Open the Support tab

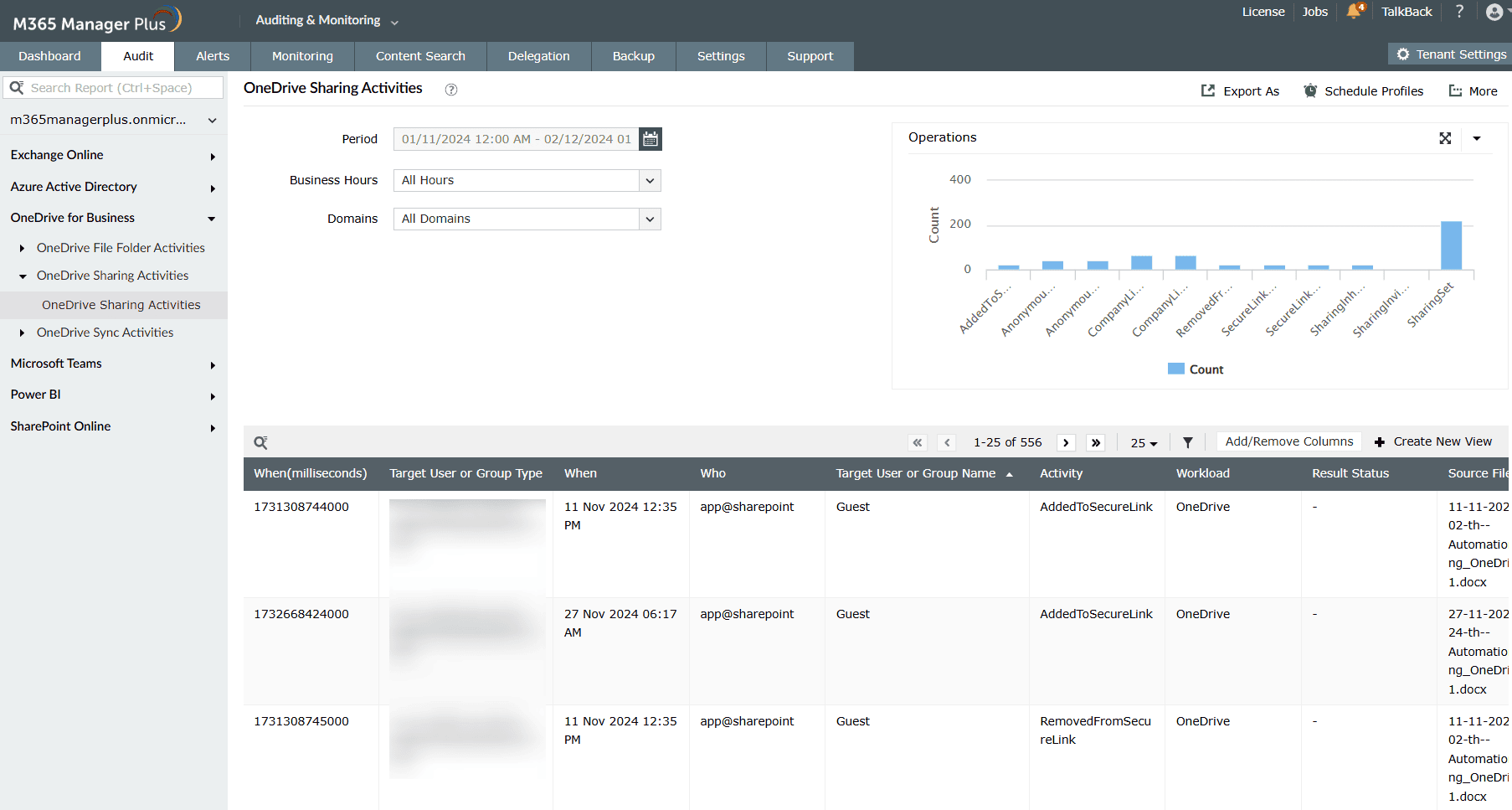pos(810,56)
